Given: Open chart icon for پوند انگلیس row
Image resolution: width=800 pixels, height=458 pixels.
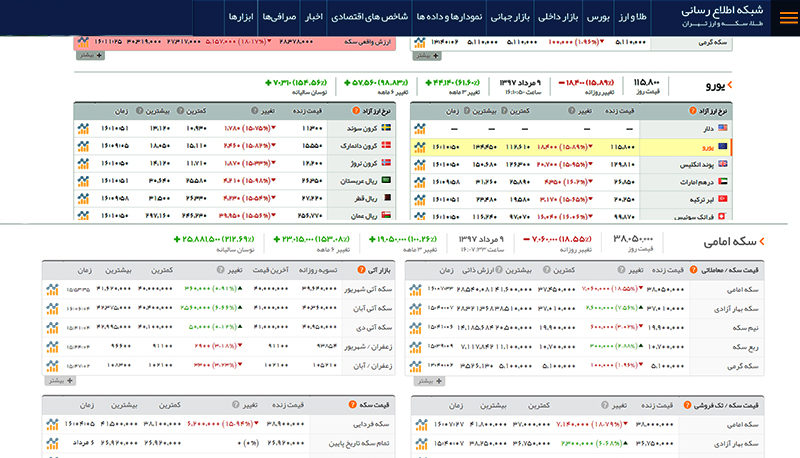Looking at the screenshot, I should [420, 164].
